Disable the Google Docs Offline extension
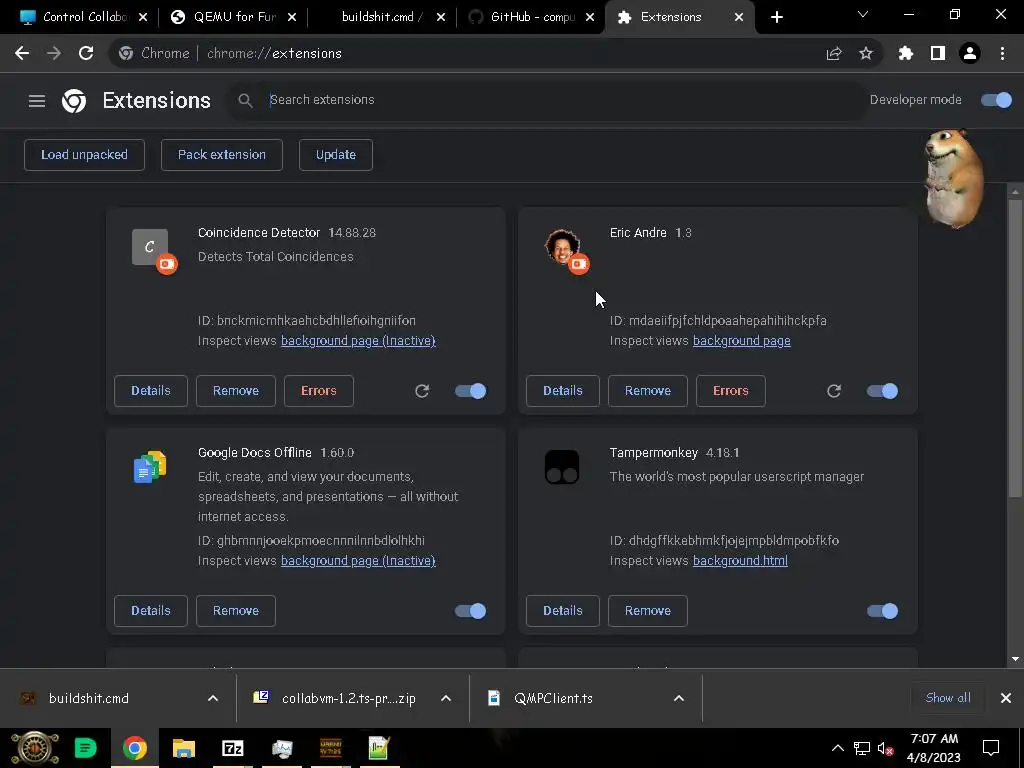The width and height of the screenshot is (1024, 768). [470, 611]
